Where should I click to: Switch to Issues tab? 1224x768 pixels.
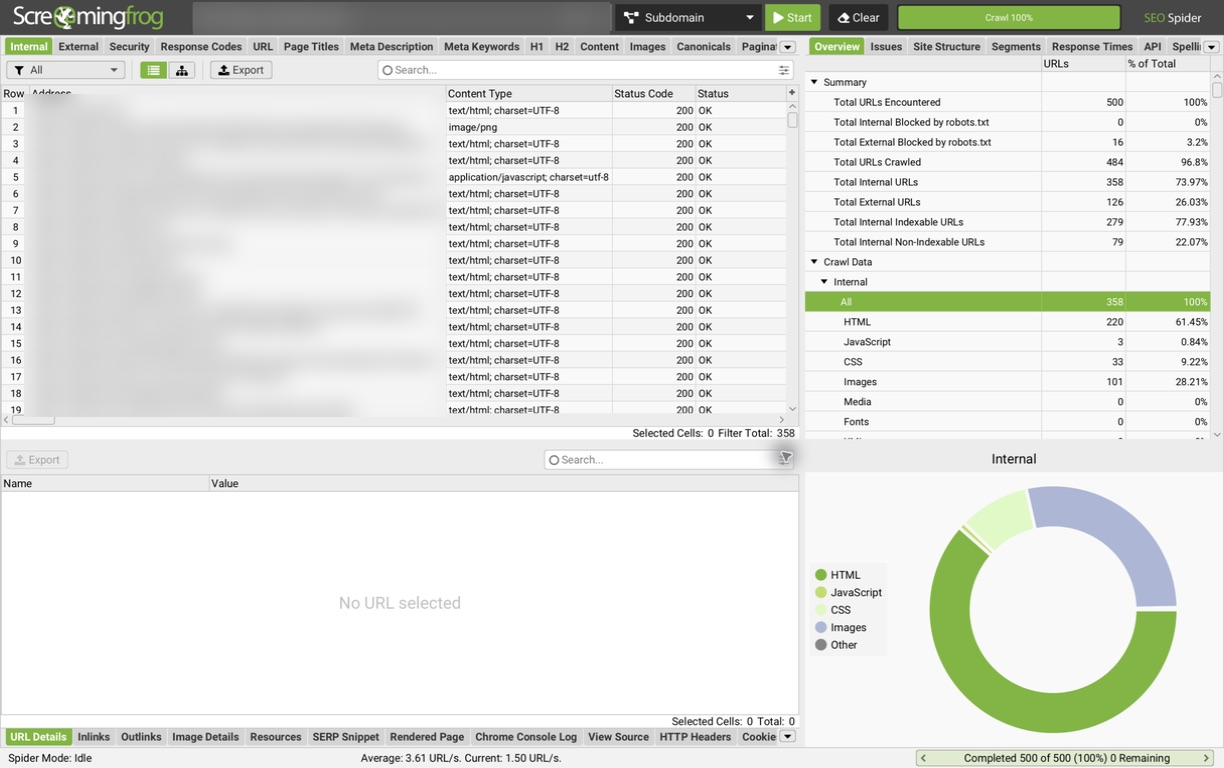886,47
